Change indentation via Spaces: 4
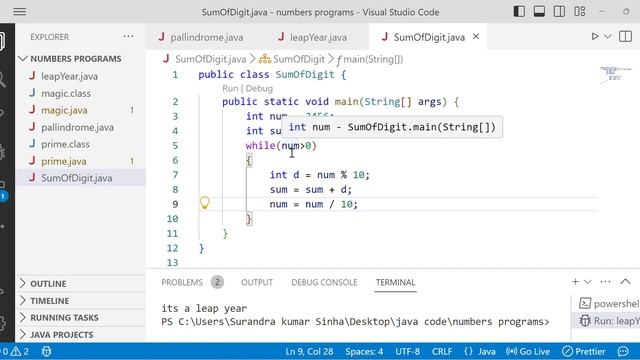 364,351
